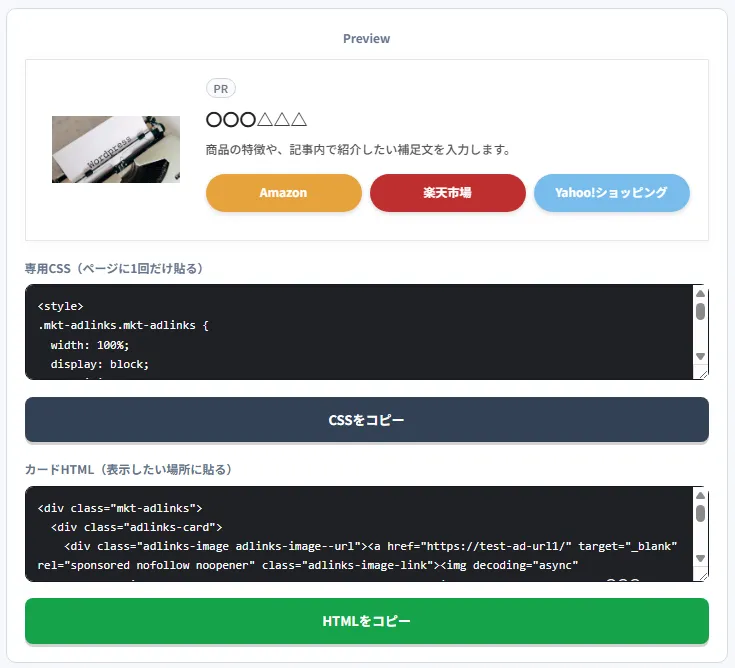This screenshot has height=668, width=735.
Task: Click scroll-down arrow of CSS code box
Action: 700,356
